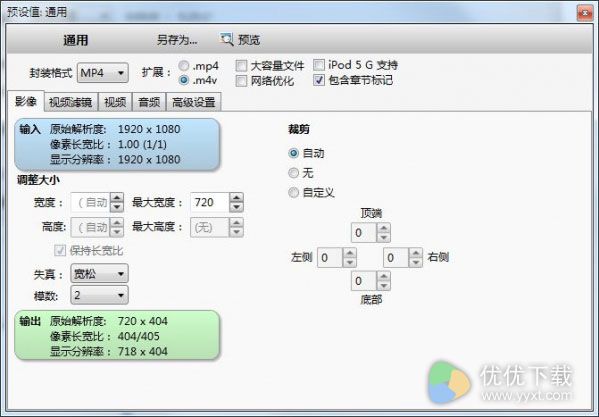Select 无 cropping radio button
This screenshot has width=599, height=417.
[x=293, y=173]
